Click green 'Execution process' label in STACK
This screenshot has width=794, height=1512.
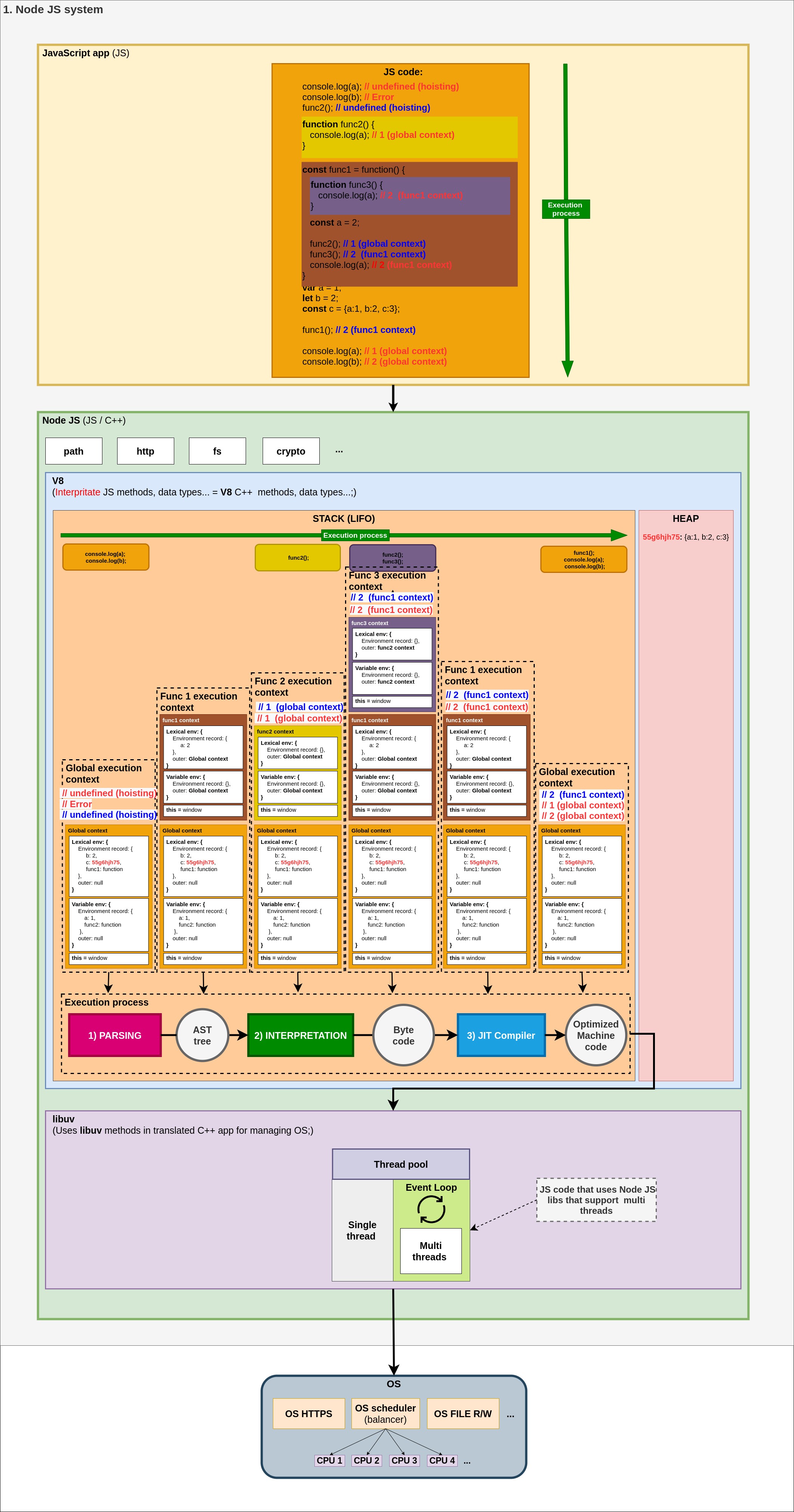[355, 535]
